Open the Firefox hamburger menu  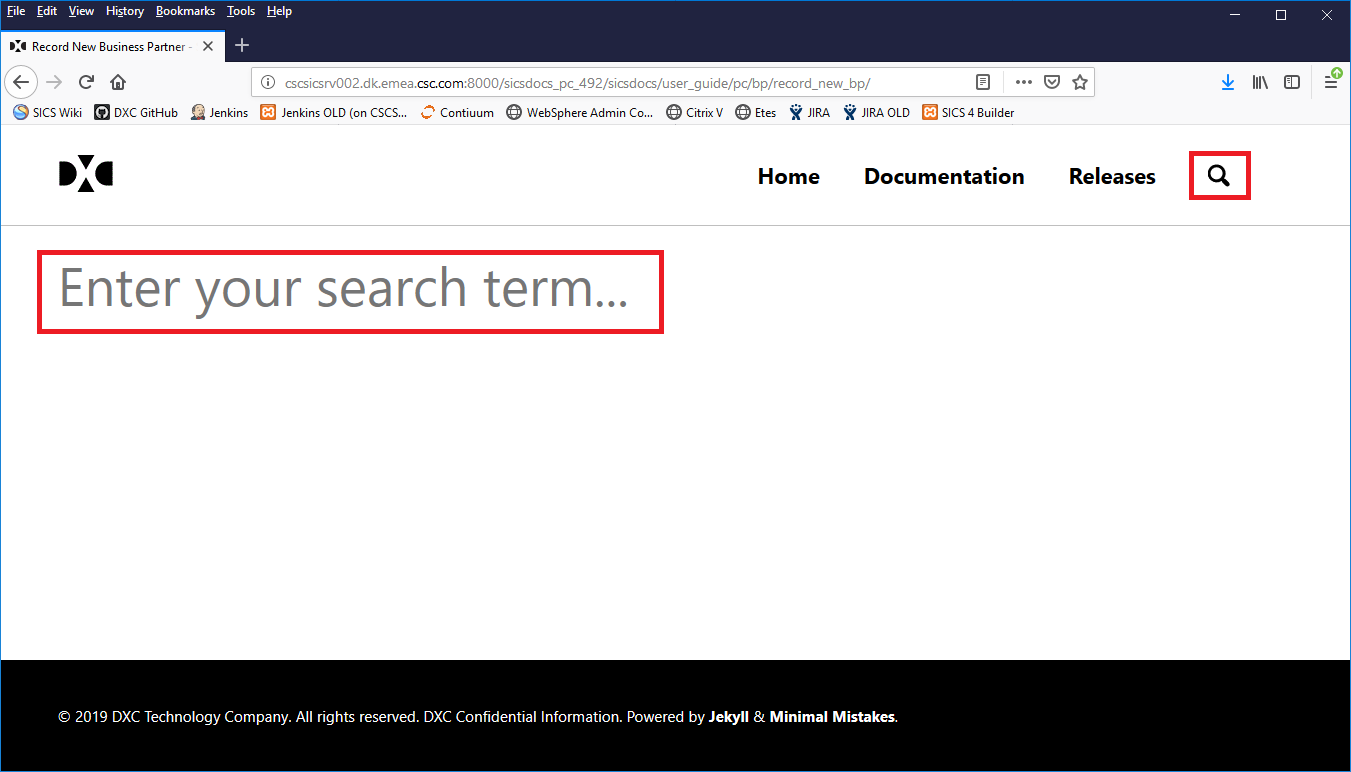pyautogui.click(x=1331, y=82)
